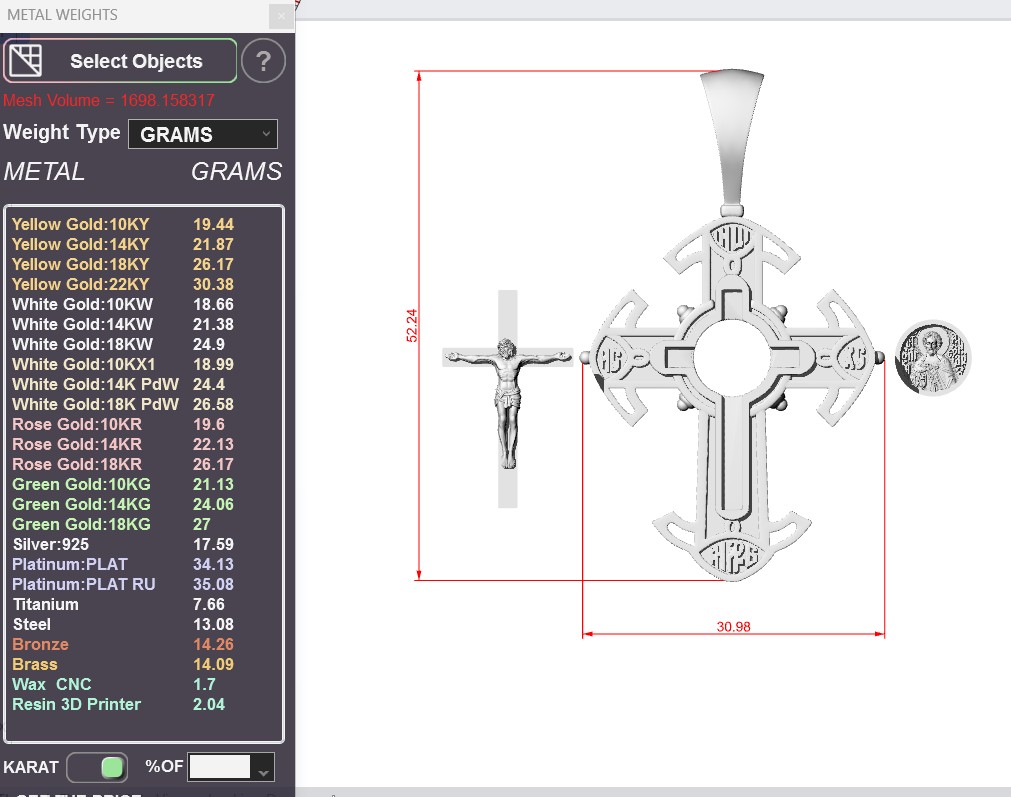
Task: Click the 17.59 silver weight value
Action: click(x=213, y=544)
